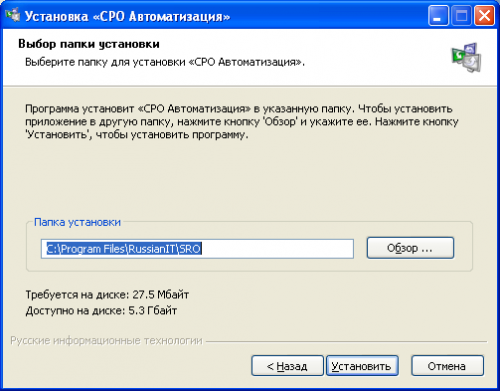Click the Обзор browse button
This screenshot has width=500, height=391.
pos(410,248)
